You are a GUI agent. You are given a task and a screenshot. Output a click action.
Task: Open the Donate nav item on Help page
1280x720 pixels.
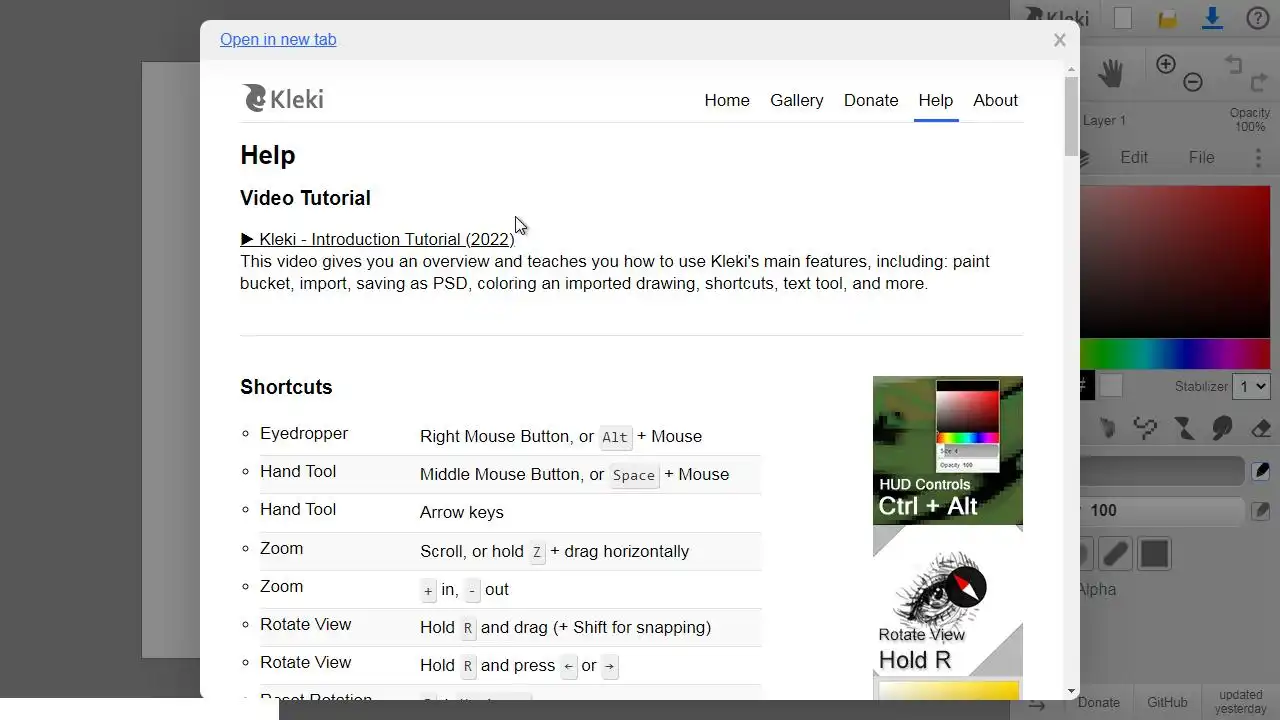click(x=871, y=100)
